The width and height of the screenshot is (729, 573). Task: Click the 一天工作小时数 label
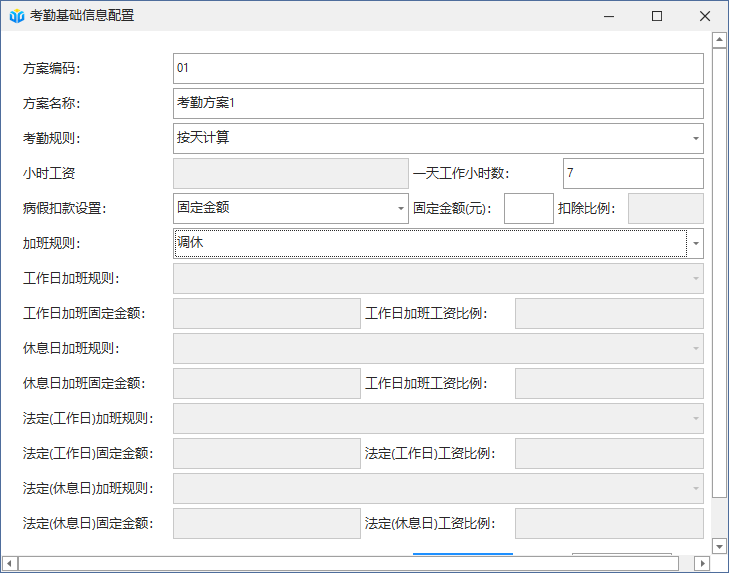(x=461, y=173)
